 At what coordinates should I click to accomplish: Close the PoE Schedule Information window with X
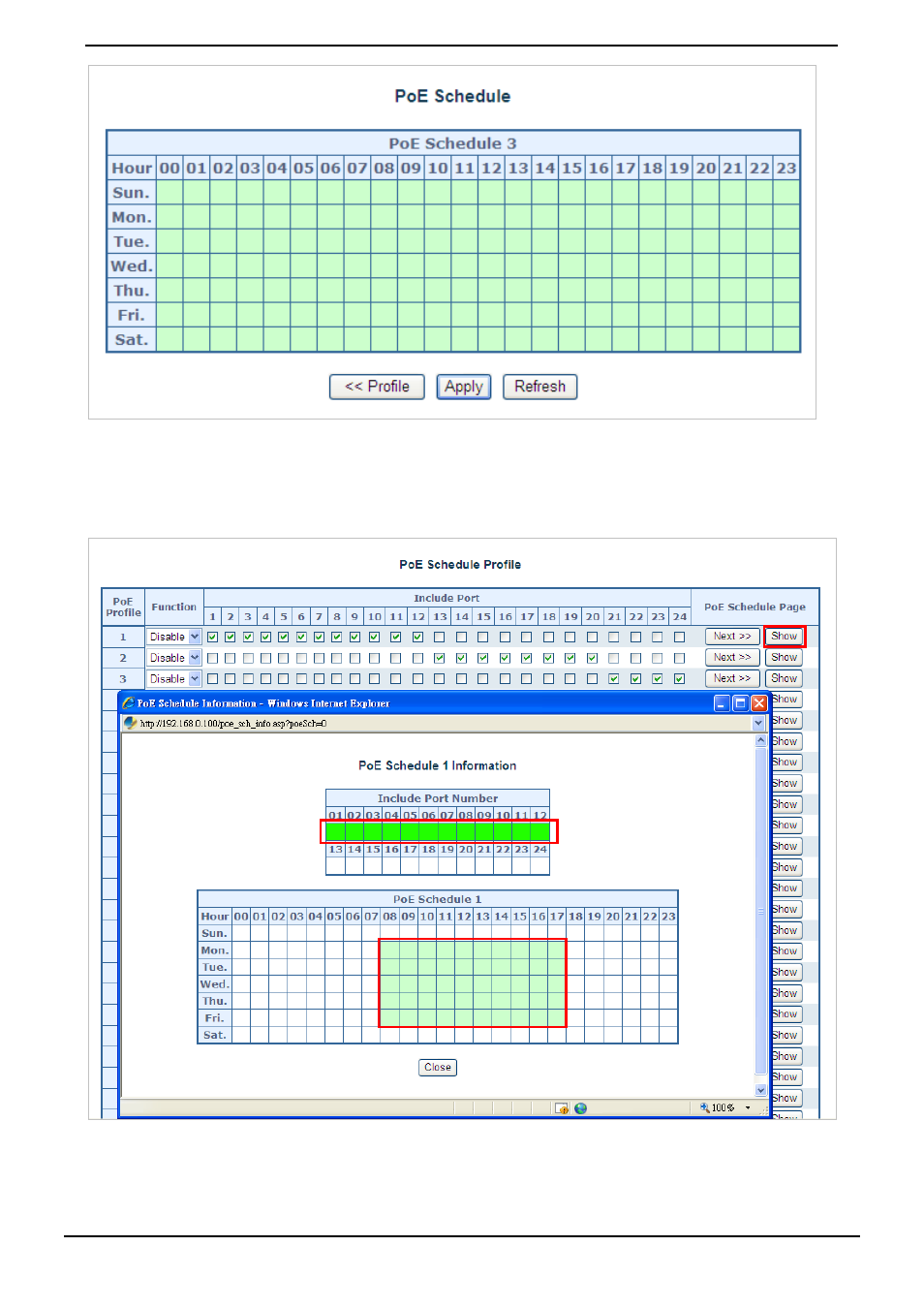coord(759,703)
